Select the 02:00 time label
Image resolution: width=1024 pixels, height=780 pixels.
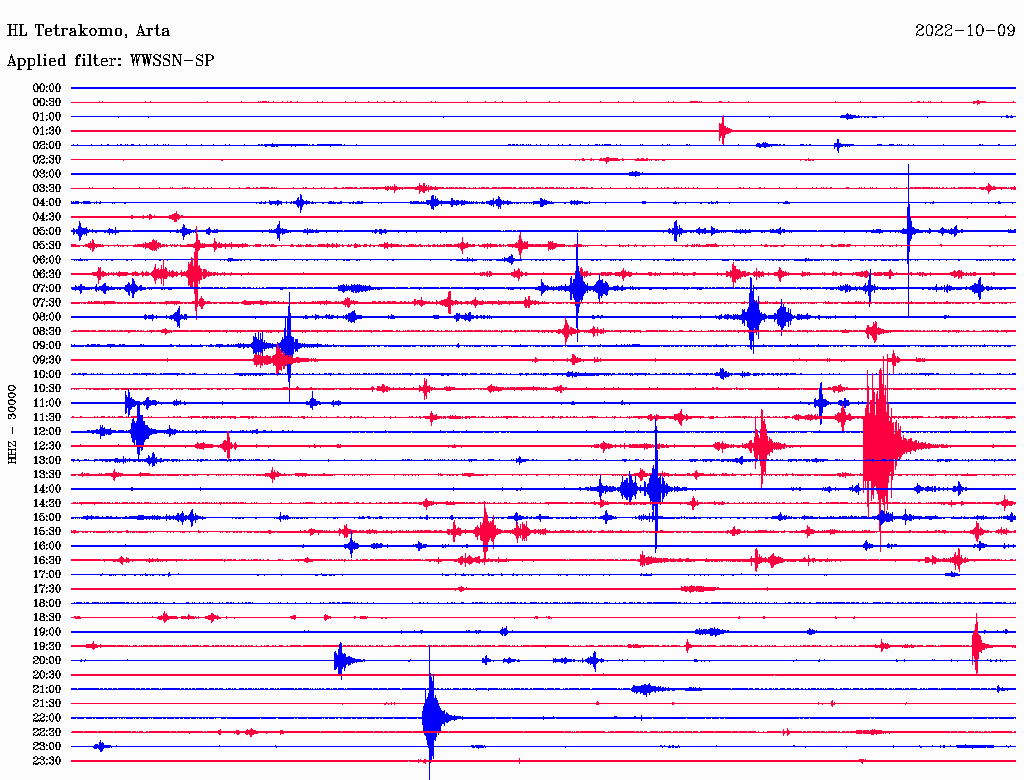point(47,145)
